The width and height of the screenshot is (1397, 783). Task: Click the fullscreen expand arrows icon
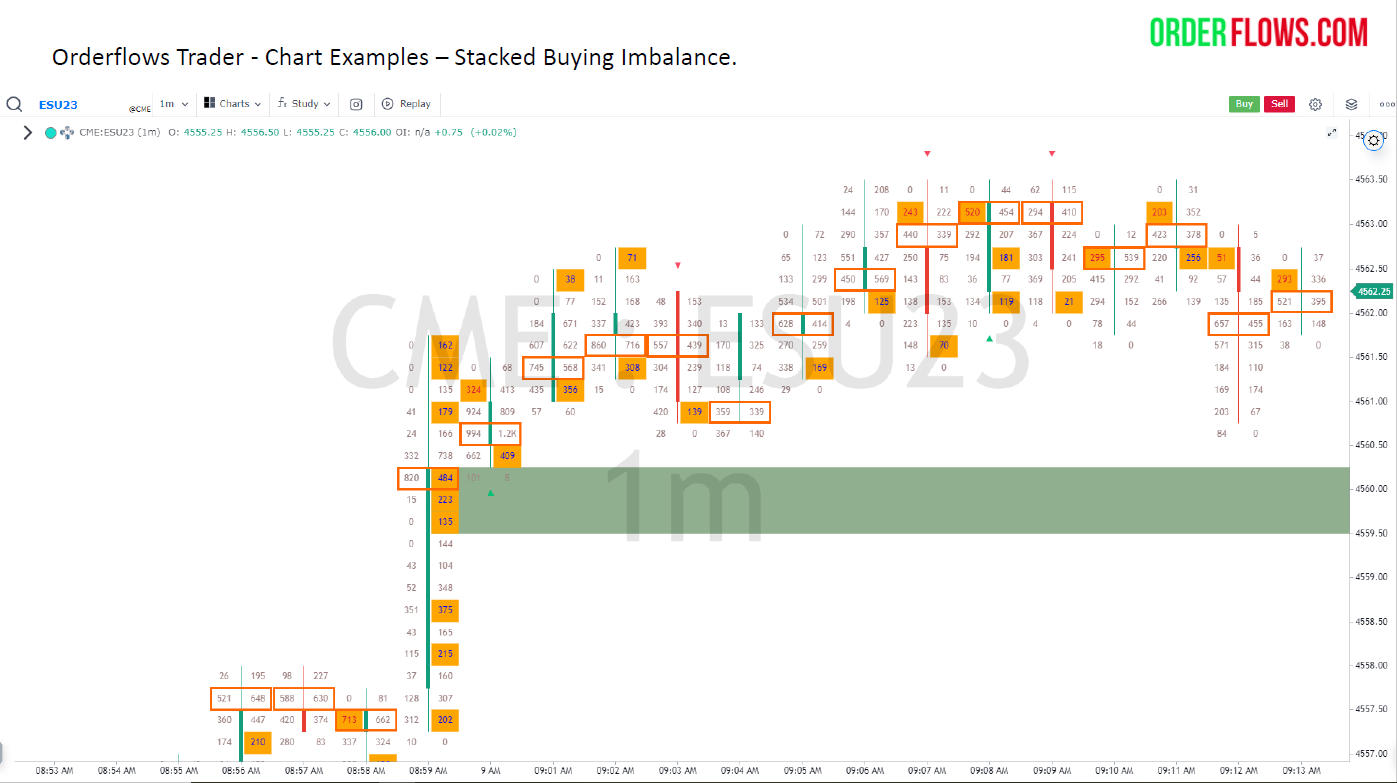pos(1331,132)
